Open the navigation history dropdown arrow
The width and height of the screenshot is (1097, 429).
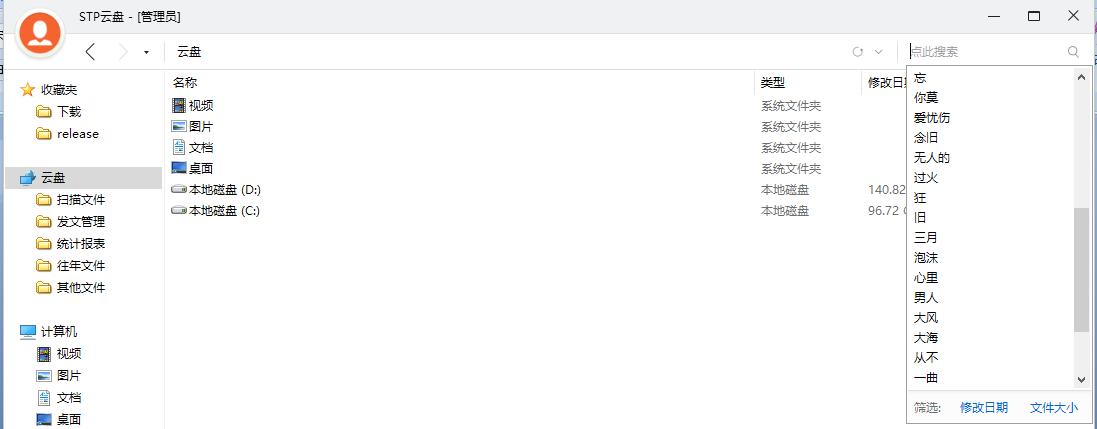146,52
